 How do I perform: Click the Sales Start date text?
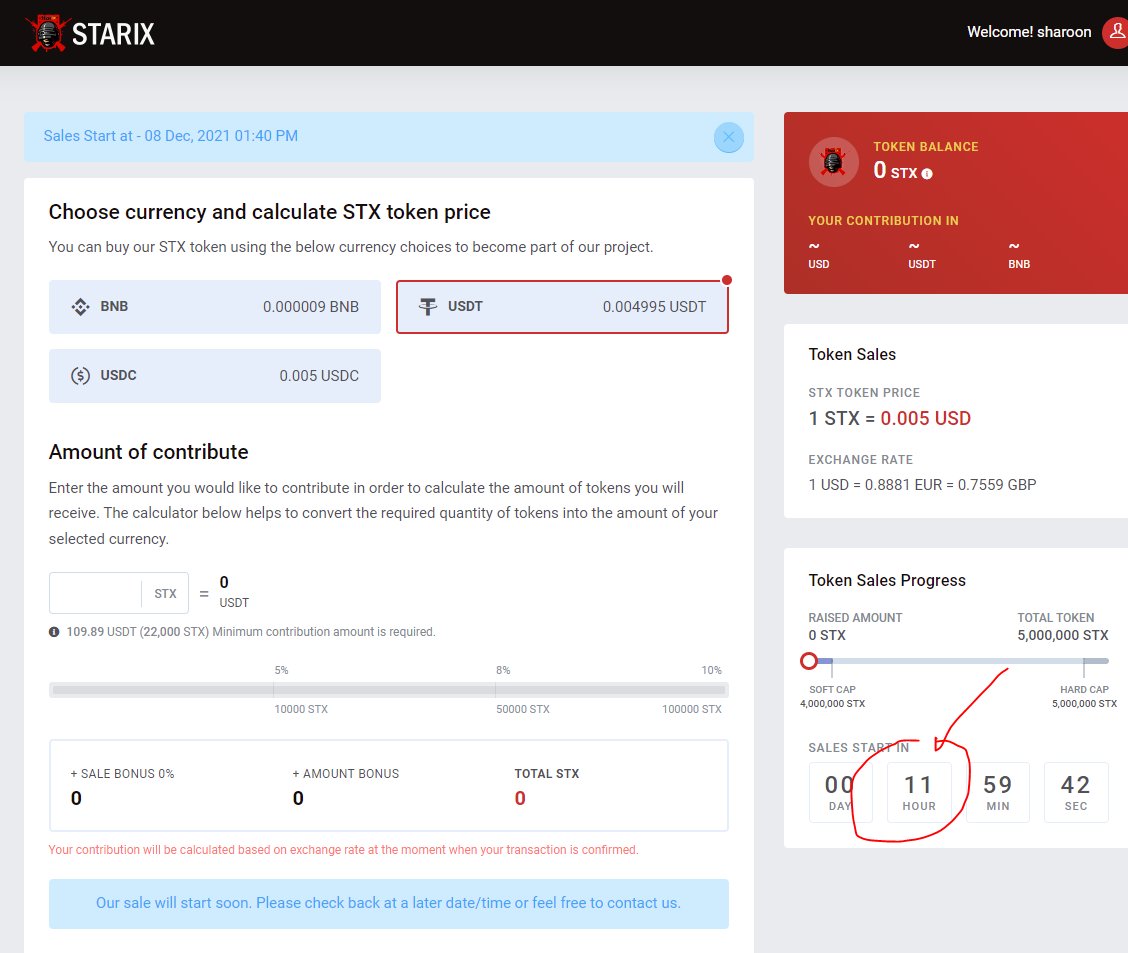[170, 136]
